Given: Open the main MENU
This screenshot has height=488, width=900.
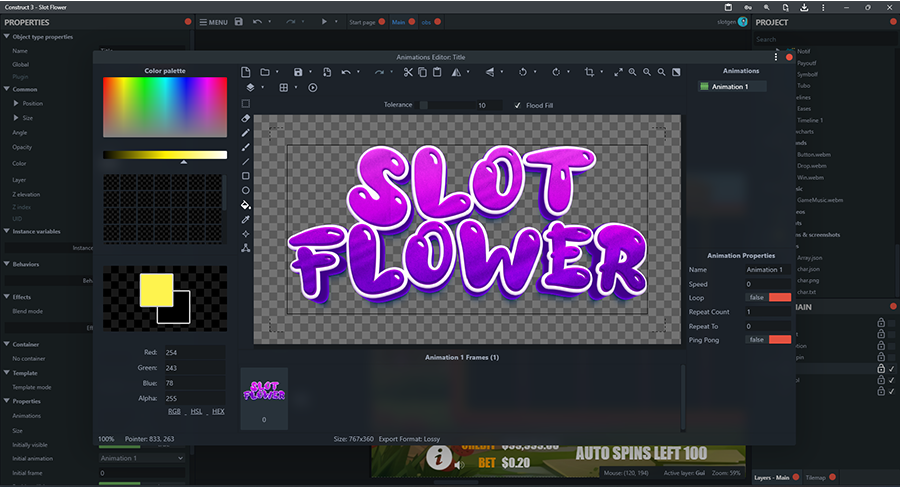Looking at the screenshot, I should 213,21.
